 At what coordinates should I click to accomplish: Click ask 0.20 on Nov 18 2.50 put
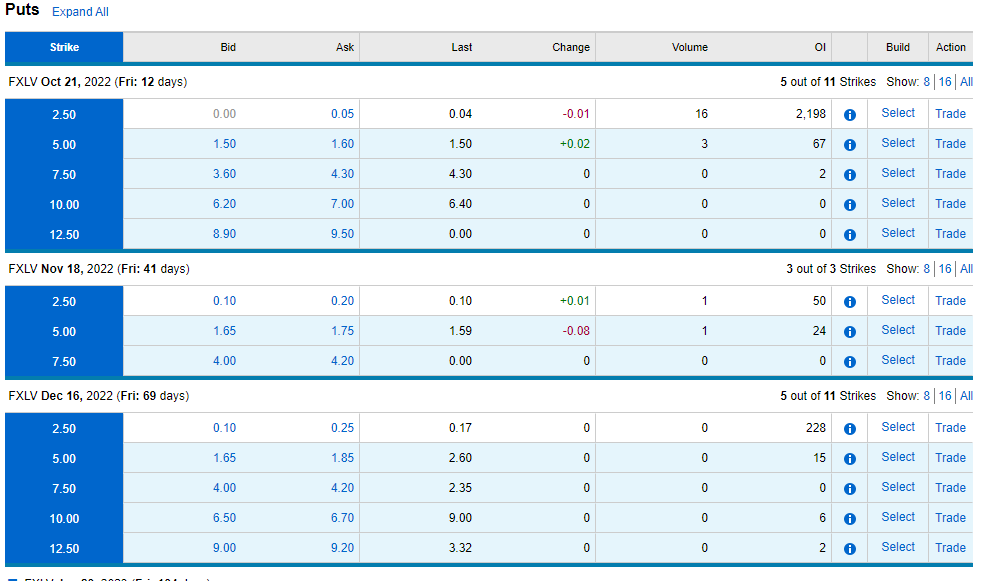tap(342, 301)
